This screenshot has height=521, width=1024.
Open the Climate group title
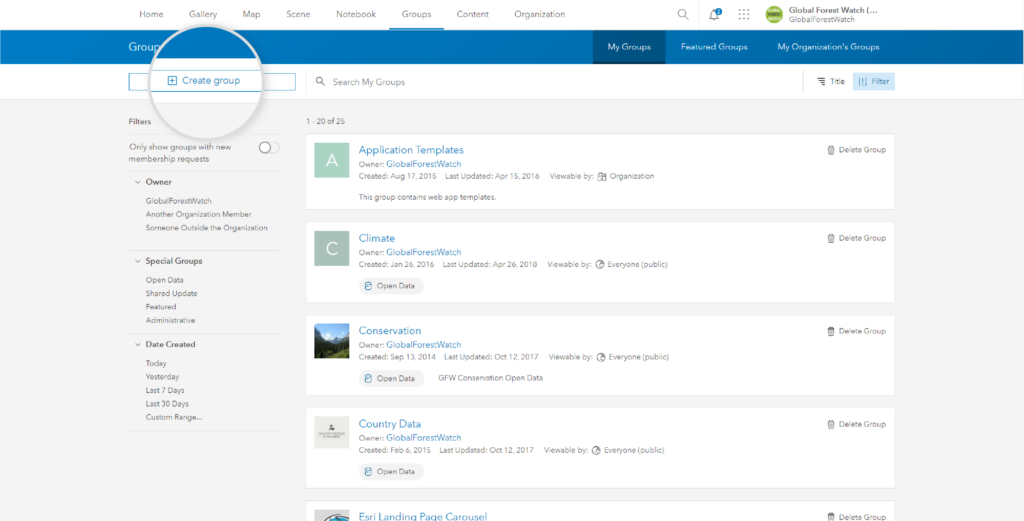[x=377, y=238]
